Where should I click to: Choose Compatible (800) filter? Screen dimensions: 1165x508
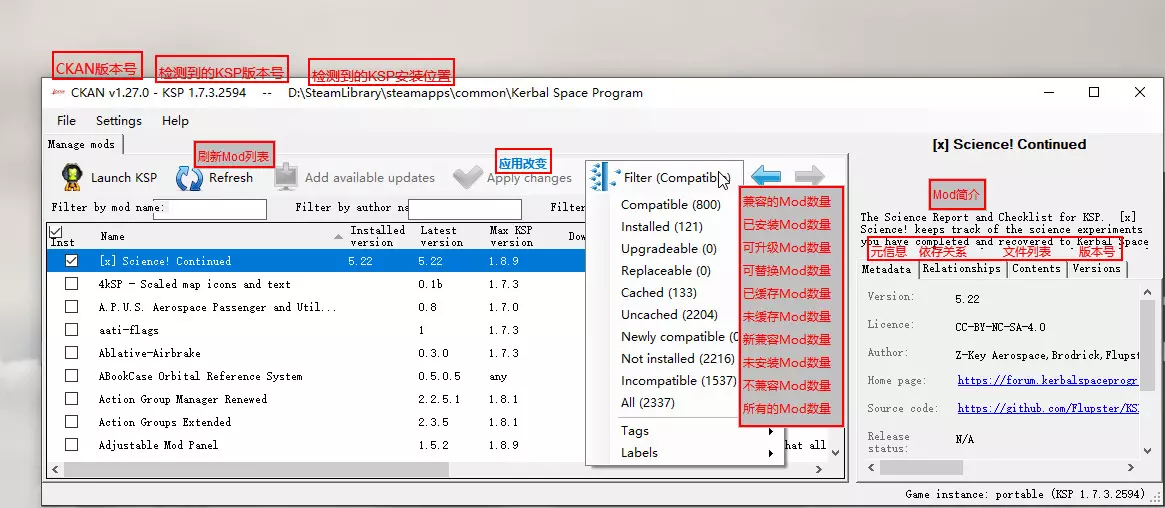(671, 204)
